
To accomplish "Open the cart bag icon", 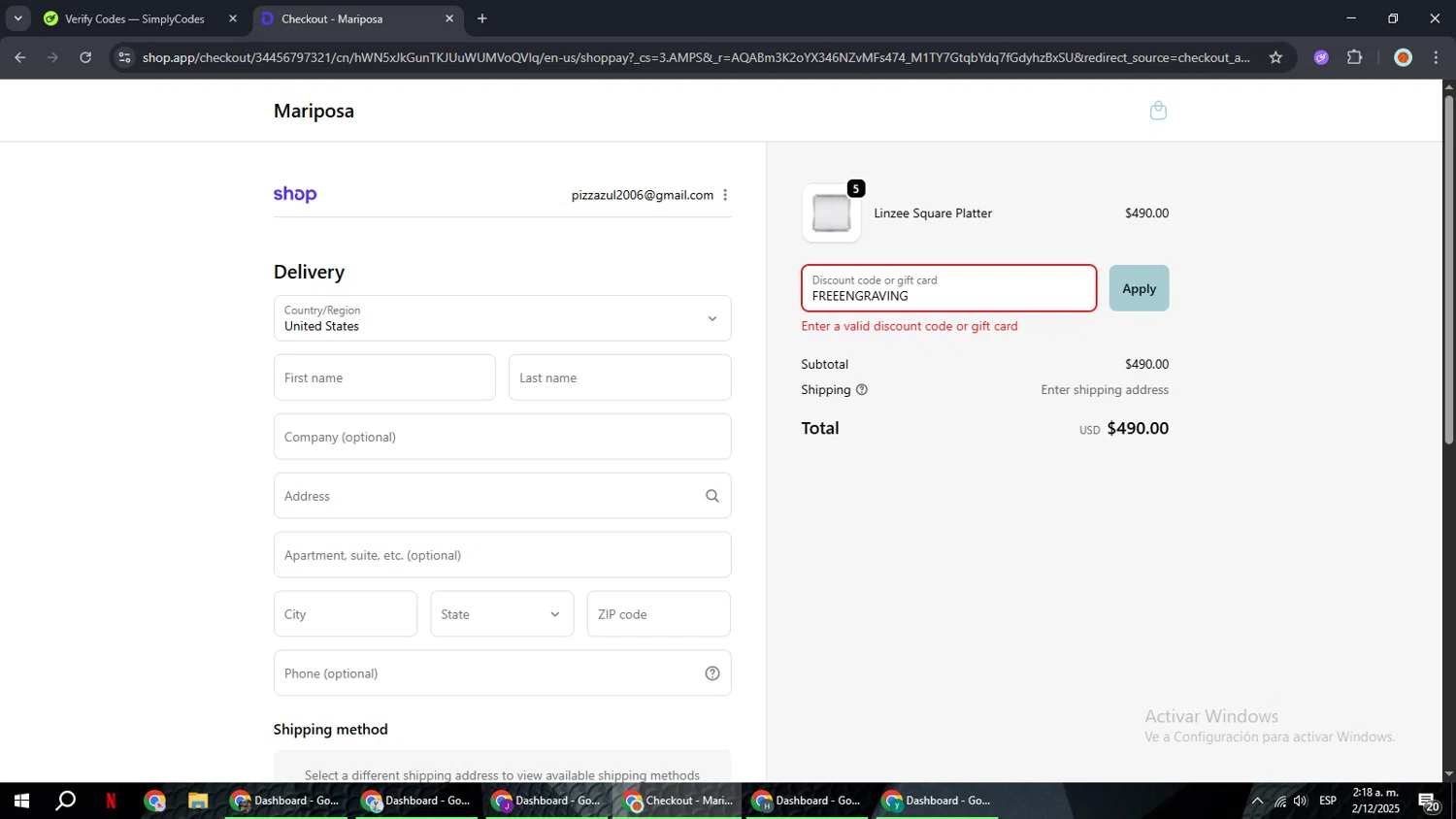I will click(x=1158, y=111).
